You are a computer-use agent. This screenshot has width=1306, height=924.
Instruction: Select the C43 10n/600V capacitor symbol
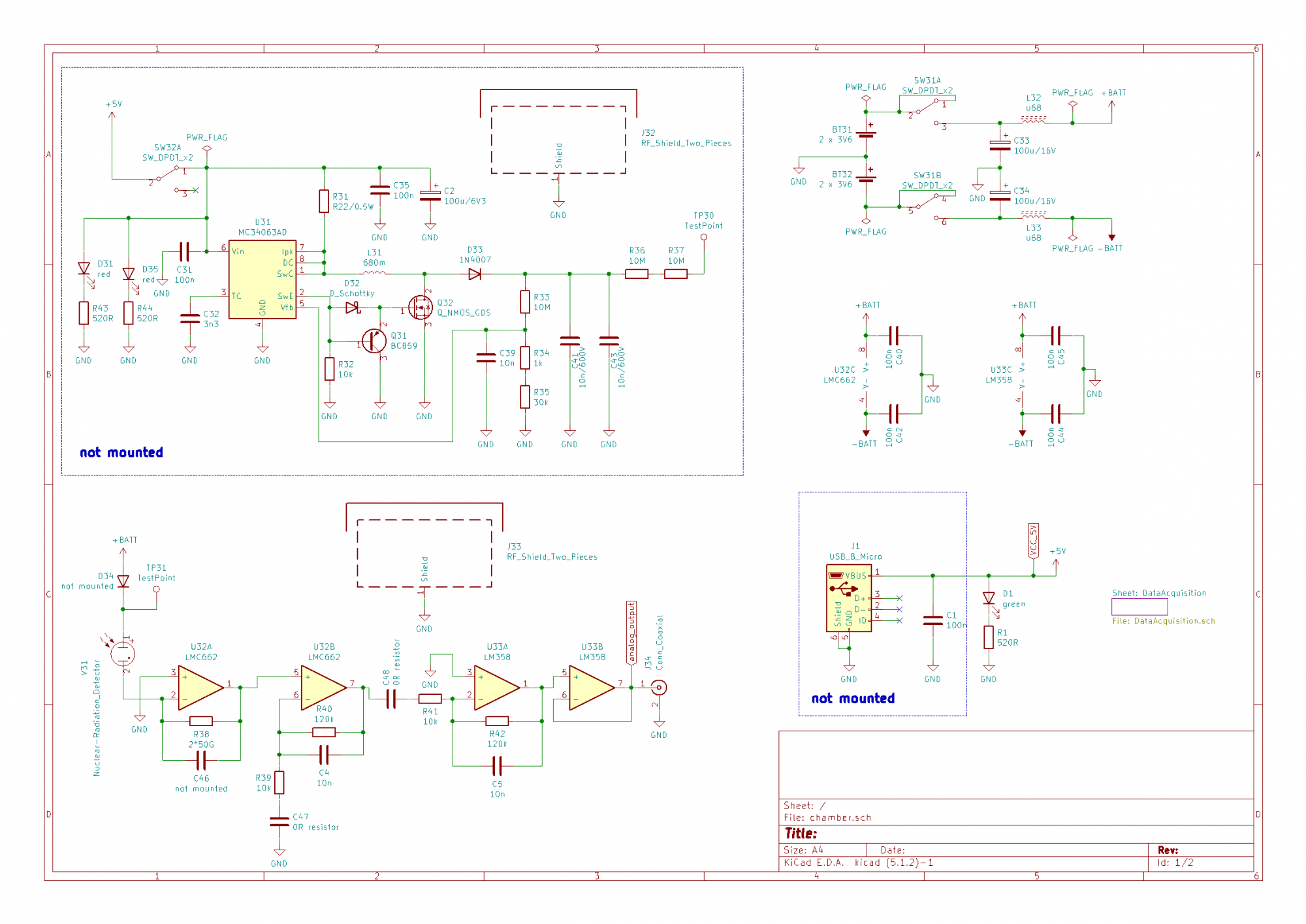(609, 341)
